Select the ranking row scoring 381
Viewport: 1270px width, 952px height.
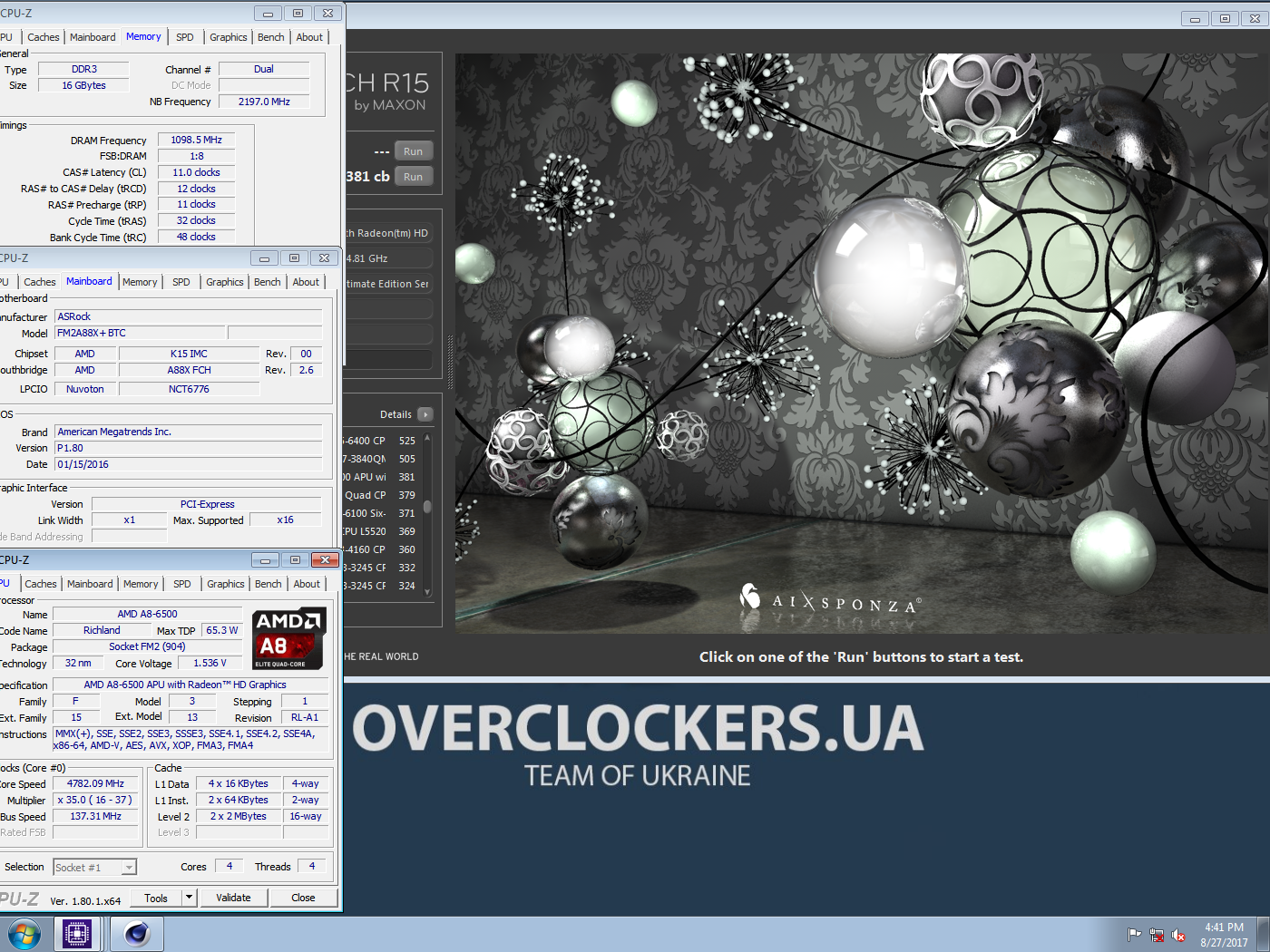point(381,477)
